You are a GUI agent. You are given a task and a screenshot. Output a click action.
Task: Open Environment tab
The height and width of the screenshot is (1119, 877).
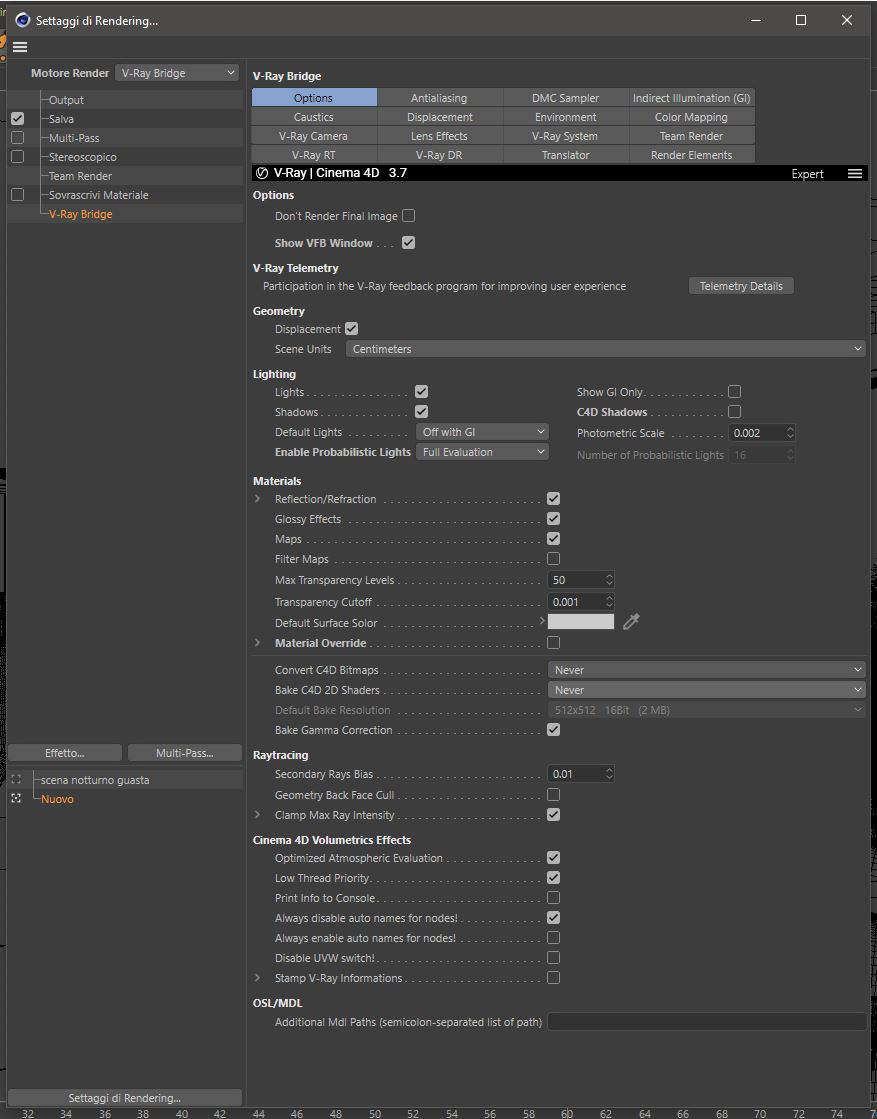(565, 117)
